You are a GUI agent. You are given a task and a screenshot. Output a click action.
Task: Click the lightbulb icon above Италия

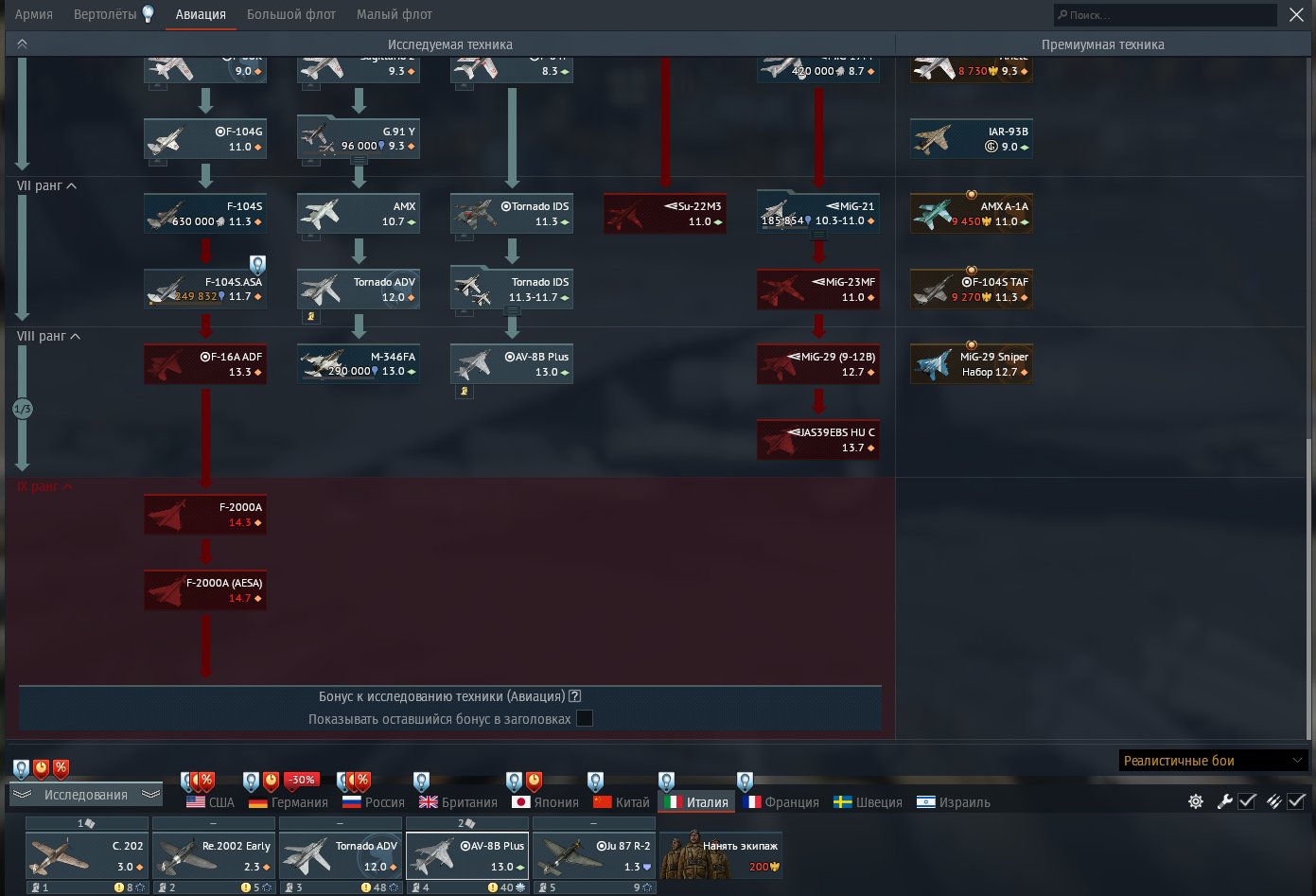(666, 782)
